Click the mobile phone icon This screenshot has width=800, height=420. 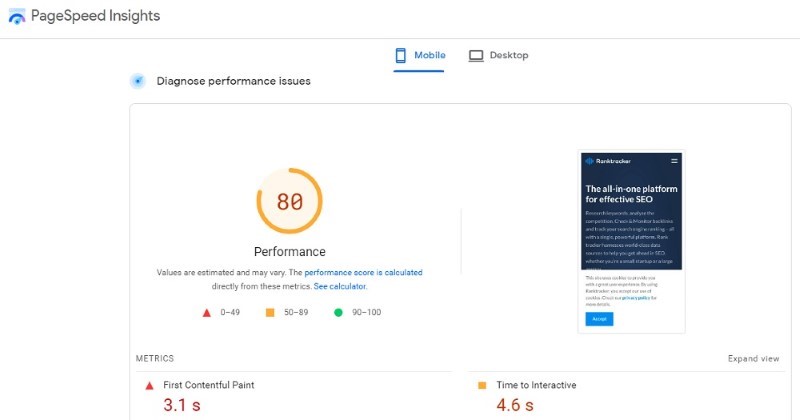tap(401, 55)
